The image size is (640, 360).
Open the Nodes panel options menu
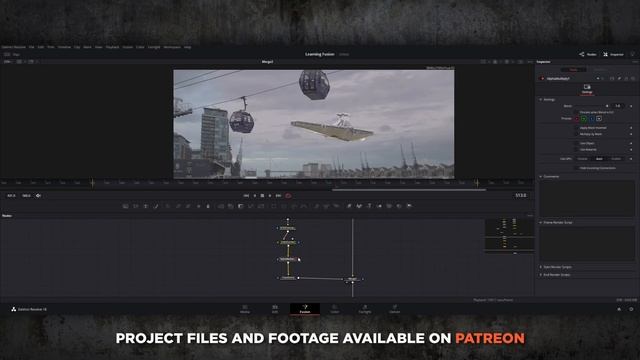(530, 216)
